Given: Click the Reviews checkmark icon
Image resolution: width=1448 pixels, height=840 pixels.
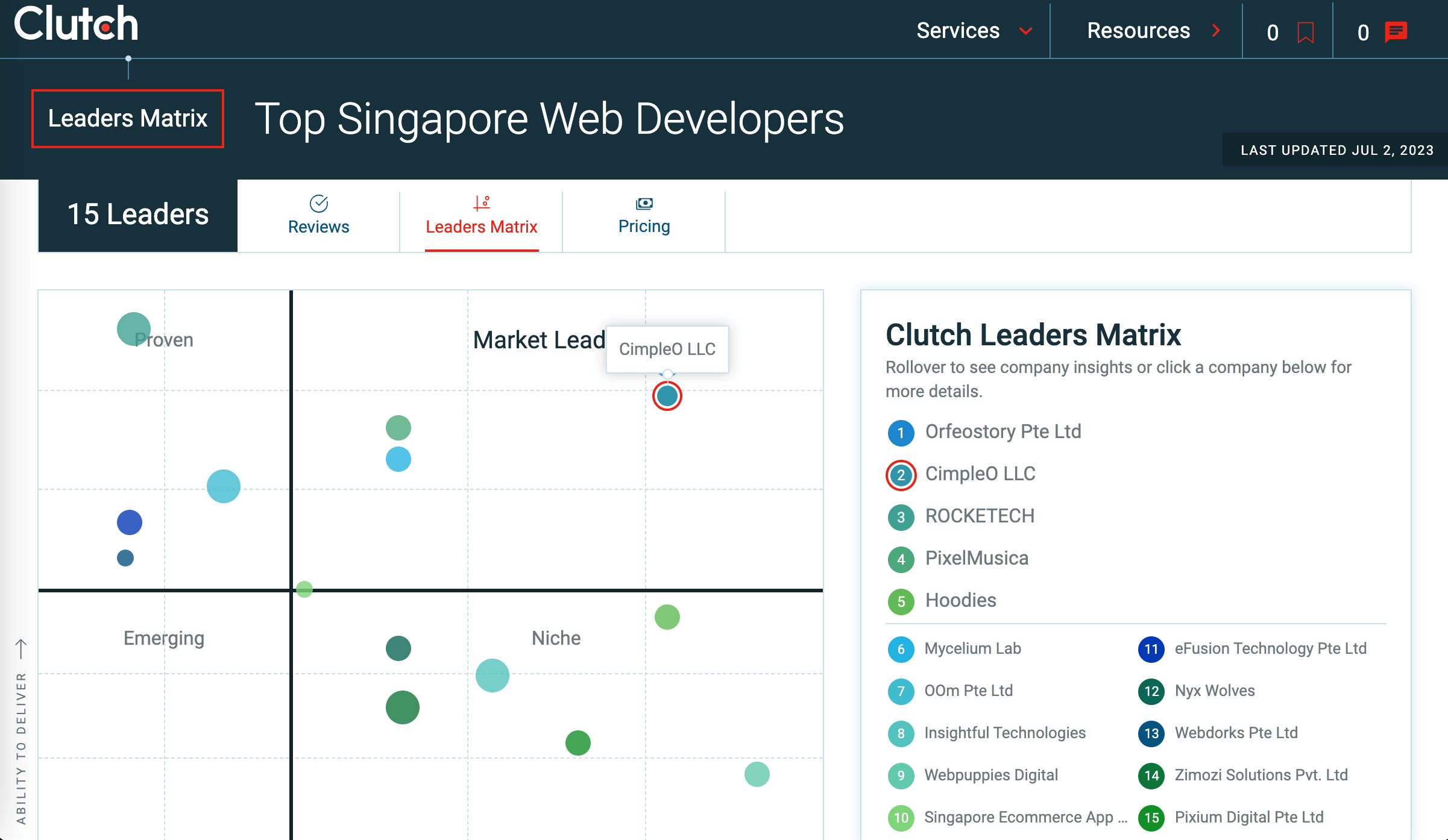Looking at the screenshot, I should coord(319,204).
